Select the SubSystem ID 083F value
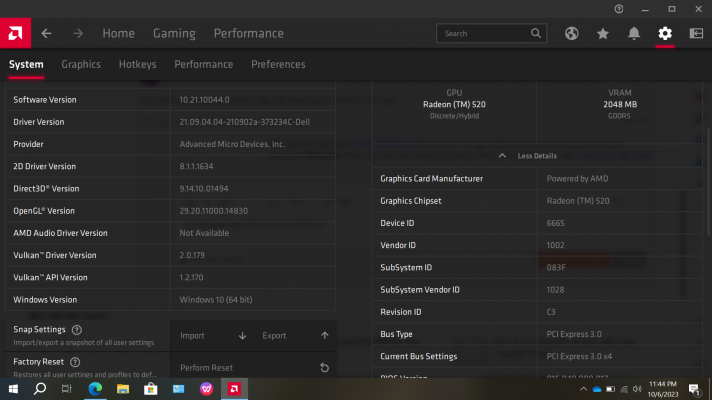 pos(556,267)
